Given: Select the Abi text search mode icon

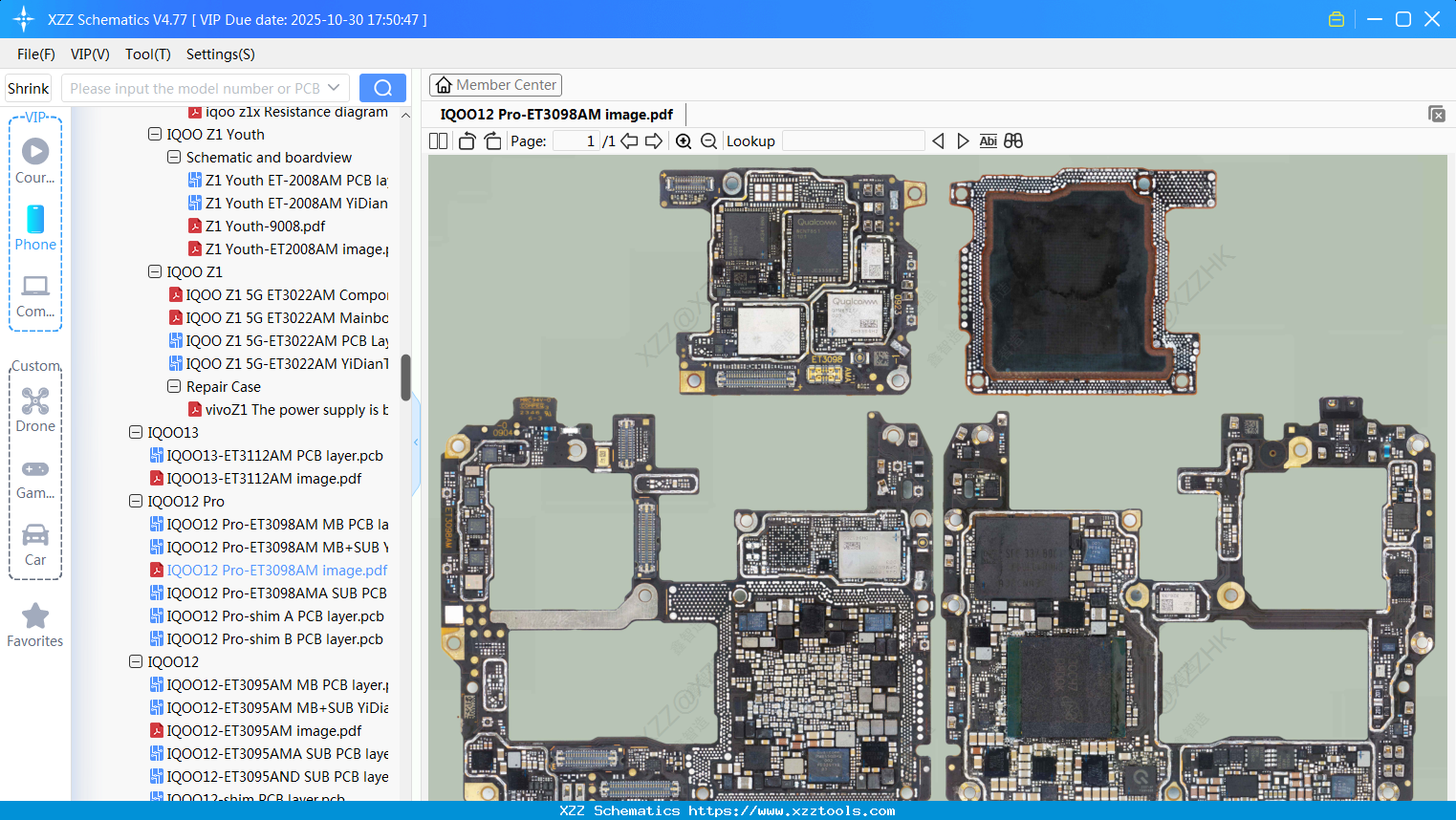Looking at the screenshot, I should tap(988, 140).
